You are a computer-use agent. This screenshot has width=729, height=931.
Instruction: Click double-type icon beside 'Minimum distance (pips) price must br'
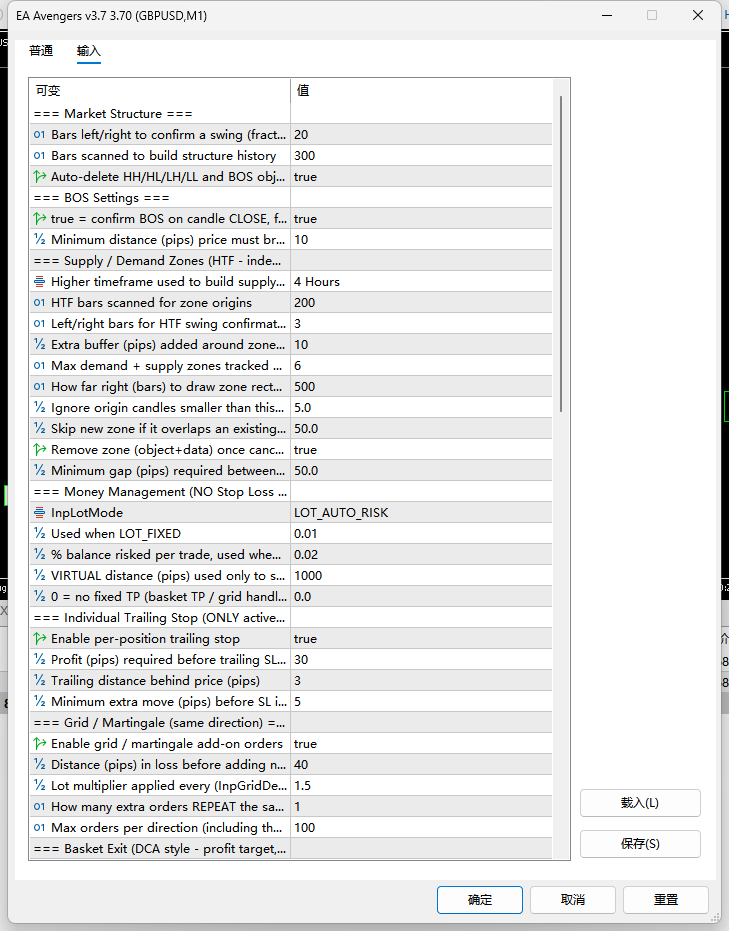(x=39, y=240)
